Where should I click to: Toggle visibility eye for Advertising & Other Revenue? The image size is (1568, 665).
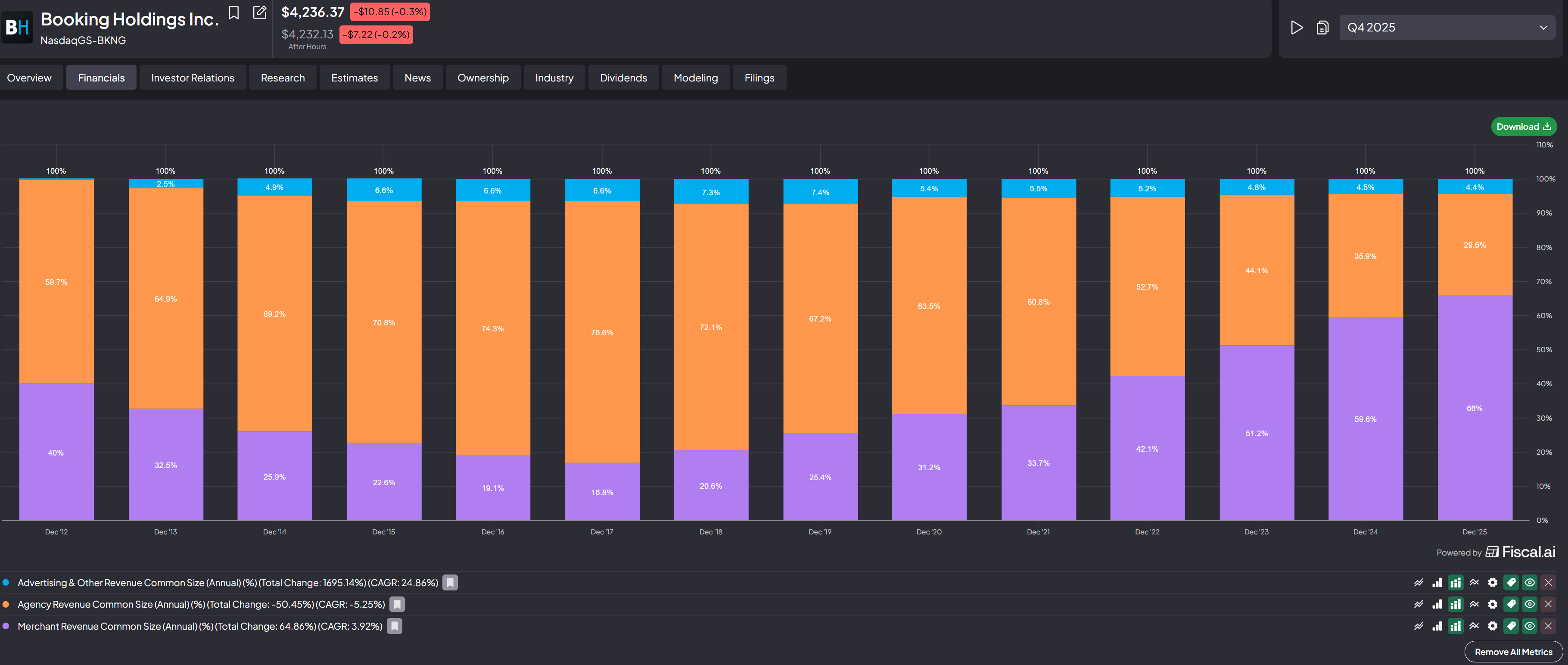click(1530, 583)
